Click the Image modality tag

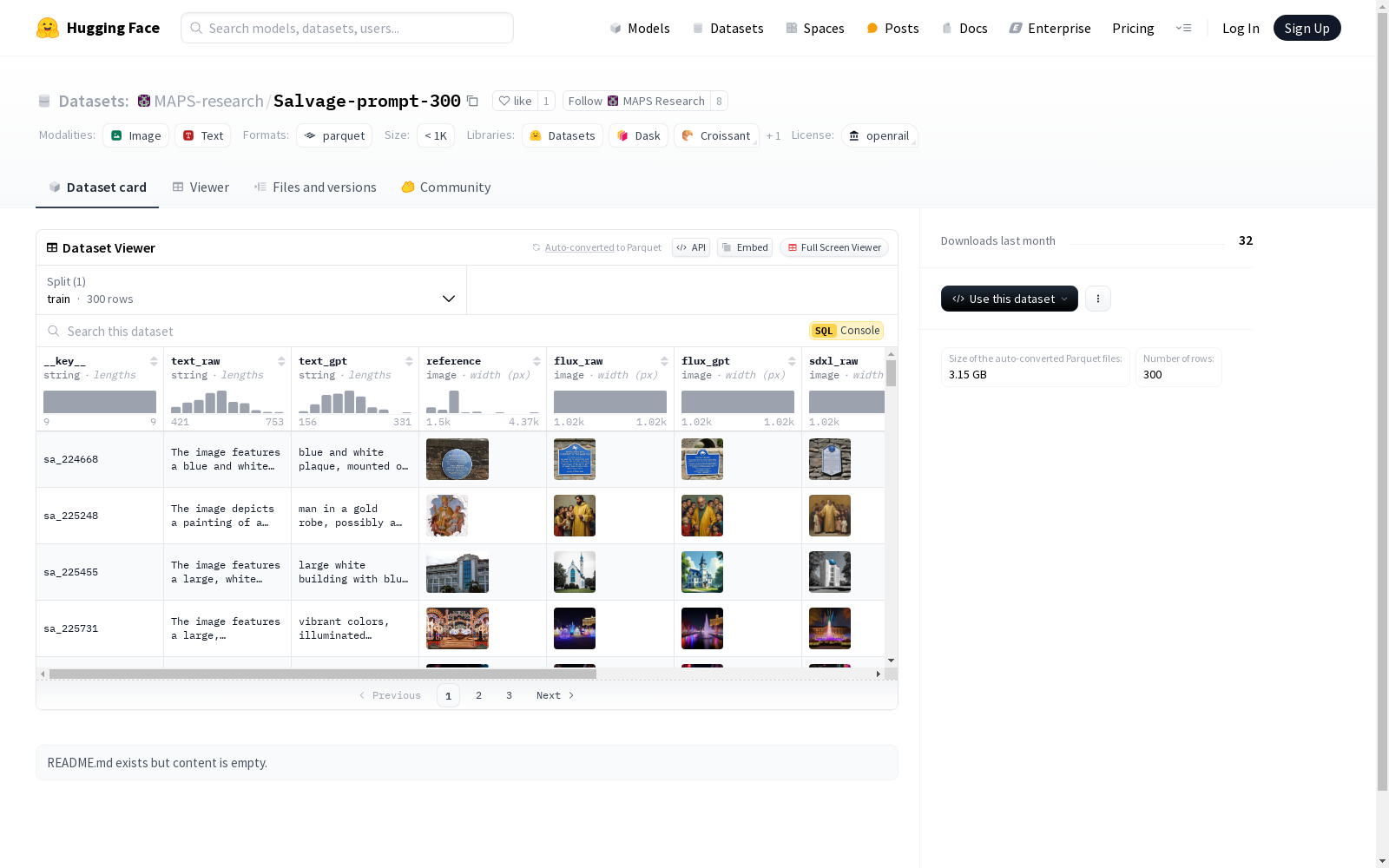coord(136,135)
